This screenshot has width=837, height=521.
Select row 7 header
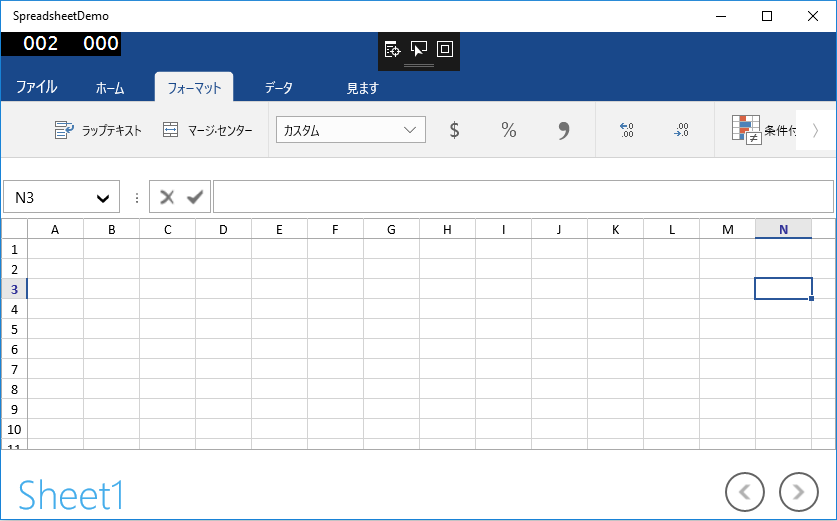point(14,369)
